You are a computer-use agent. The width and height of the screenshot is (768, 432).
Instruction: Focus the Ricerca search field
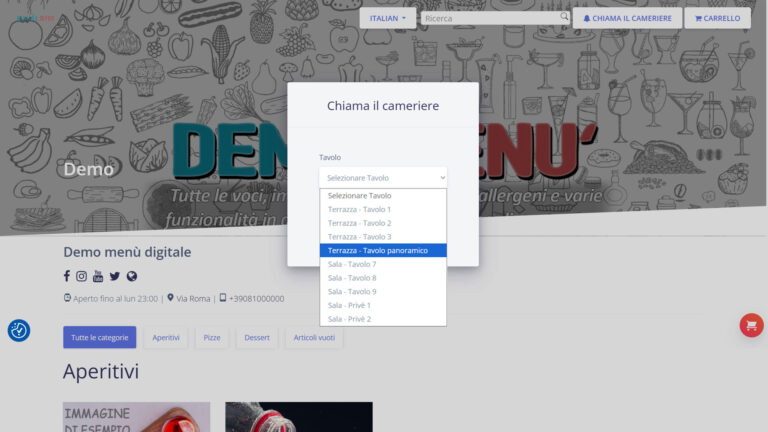(x=490, y=18)
